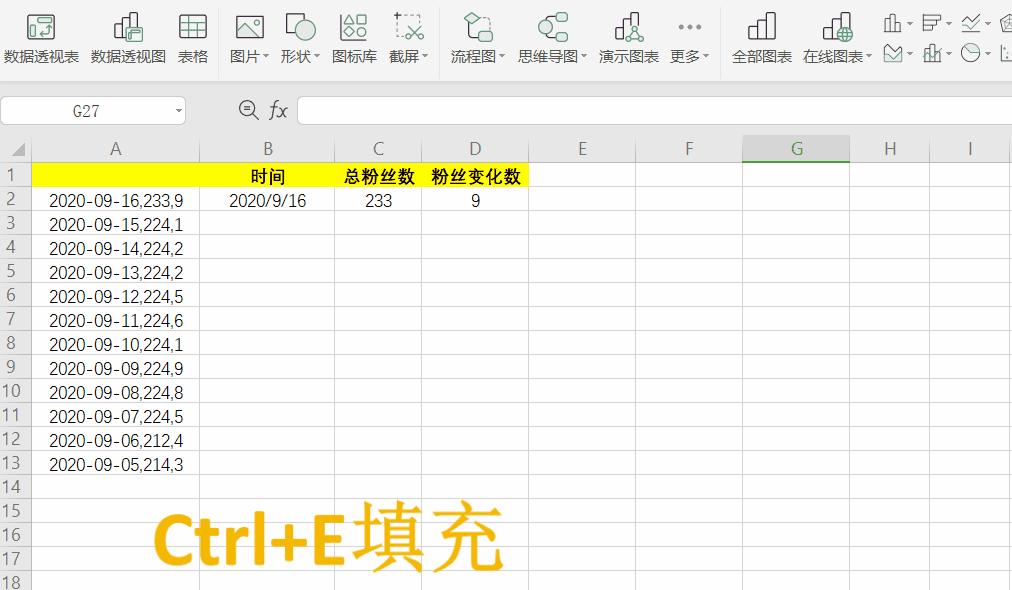Select cell A2 containing 2020-09-16,233,9
This screenshot has height=590, width=1012.
coord(115,200)
